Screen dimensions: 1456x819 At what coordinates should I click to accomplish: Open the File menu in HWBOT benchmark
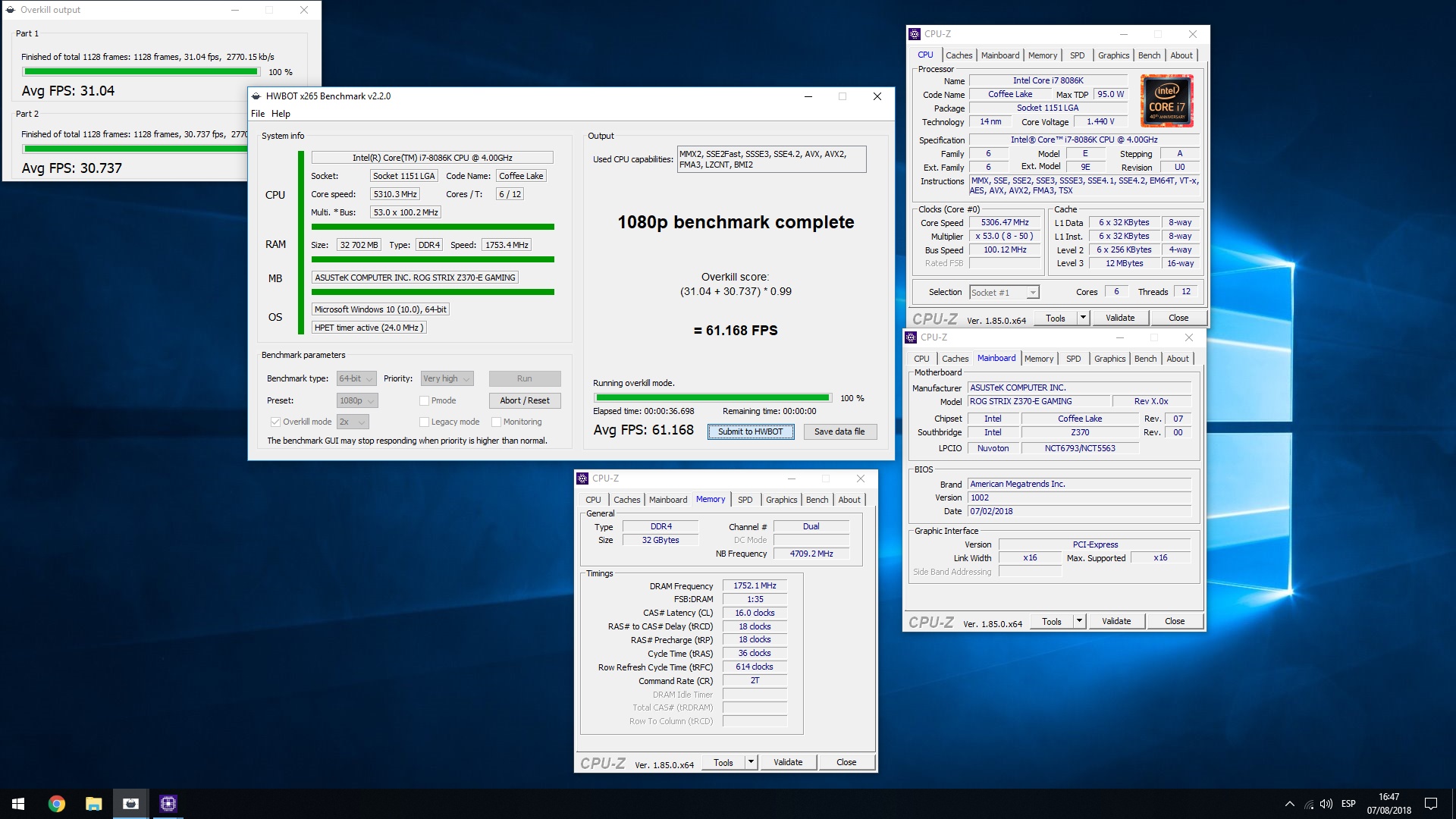[258, 114]
